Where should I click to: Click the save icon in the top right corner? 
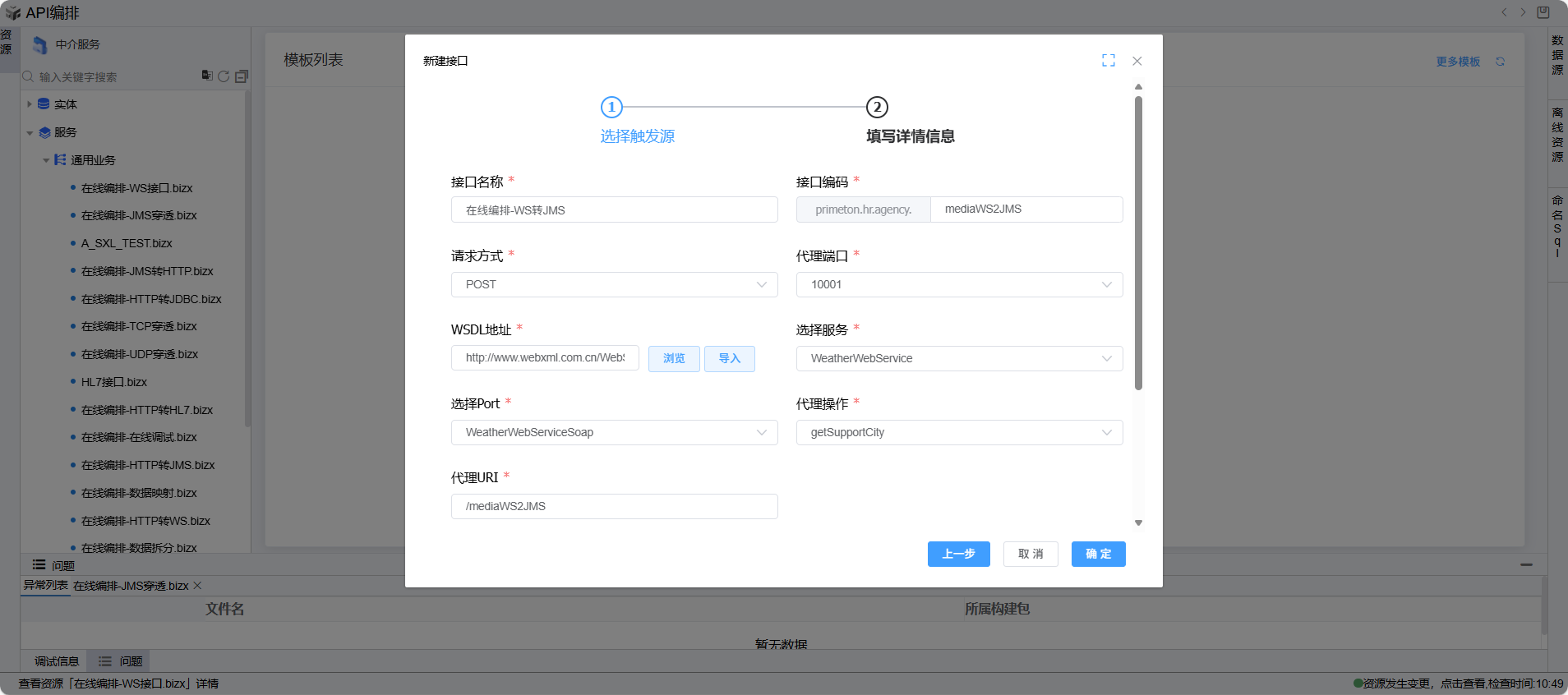(1543, 12)
